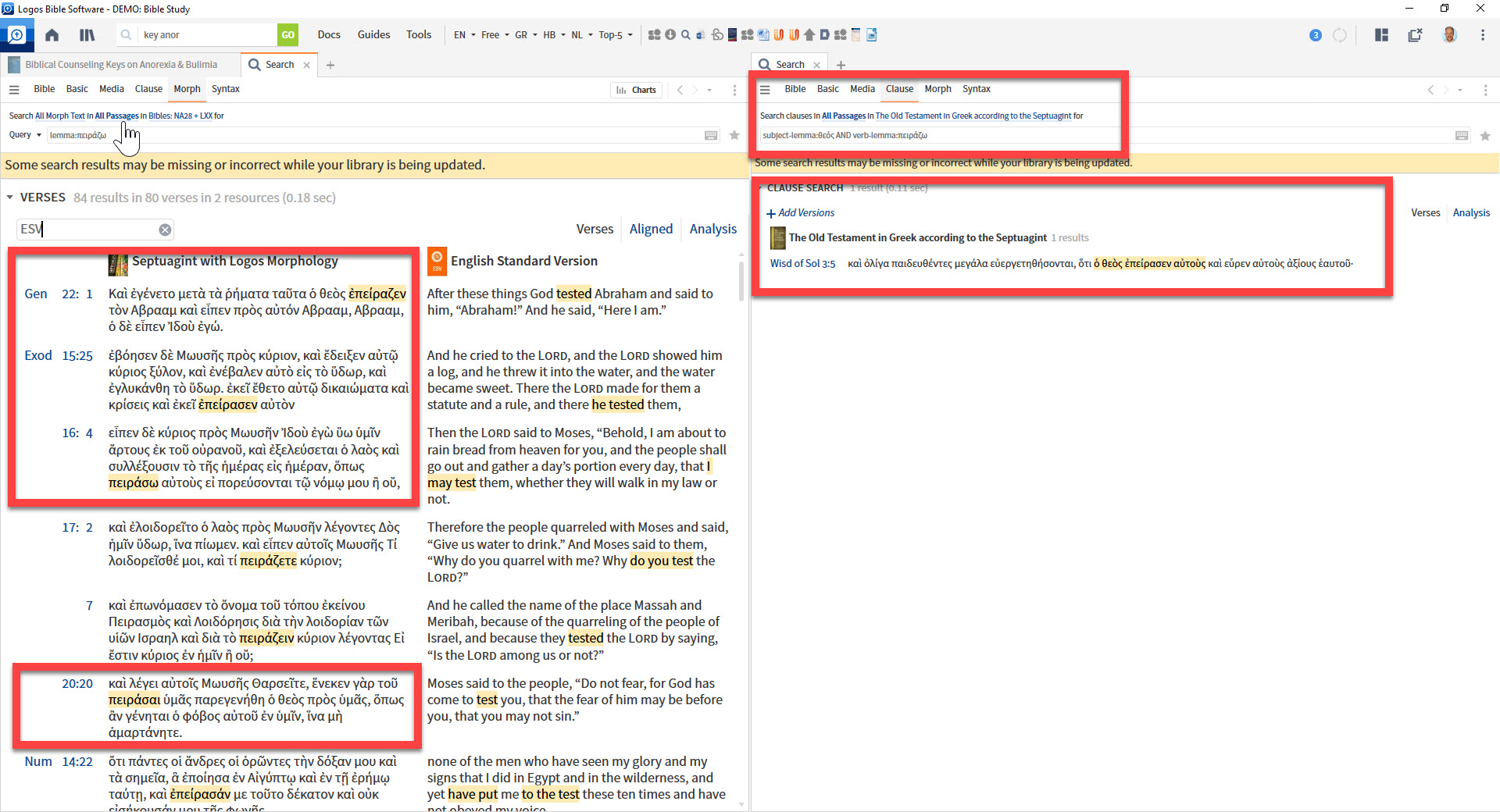Click the sync status icon
1500x812 pixels.
1340,35
